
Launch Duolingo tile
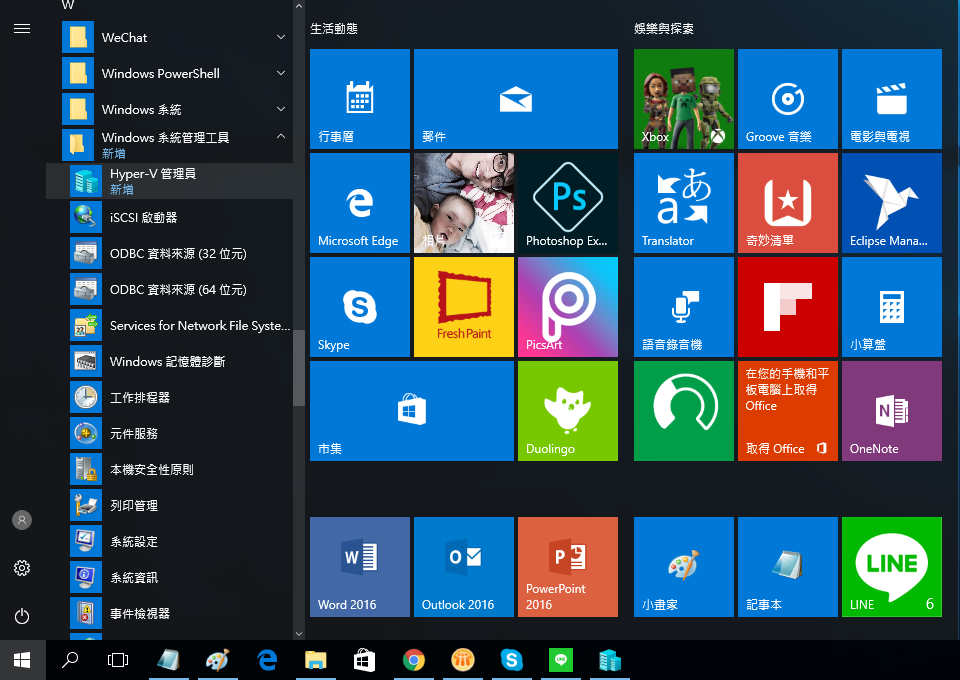[568, 411]
